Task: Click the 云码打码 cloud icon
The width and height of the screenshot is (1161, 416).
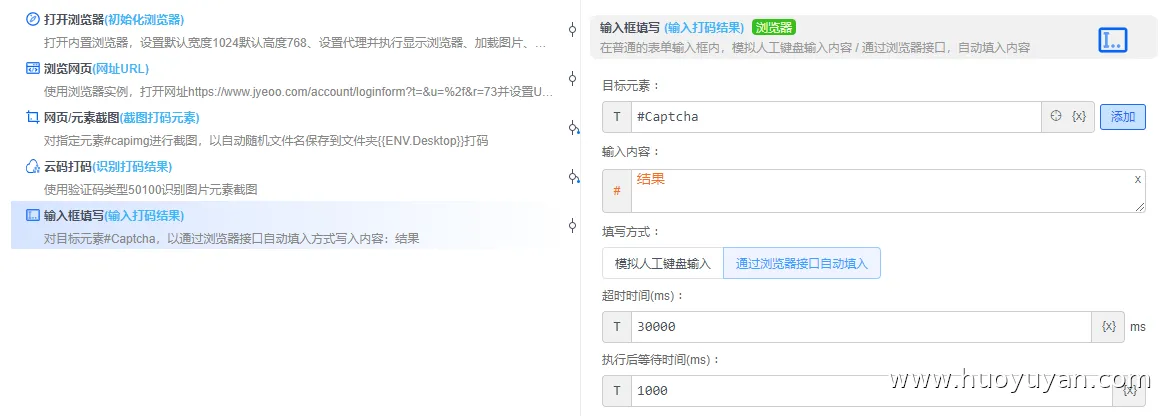Action: [x=33, y=167]
